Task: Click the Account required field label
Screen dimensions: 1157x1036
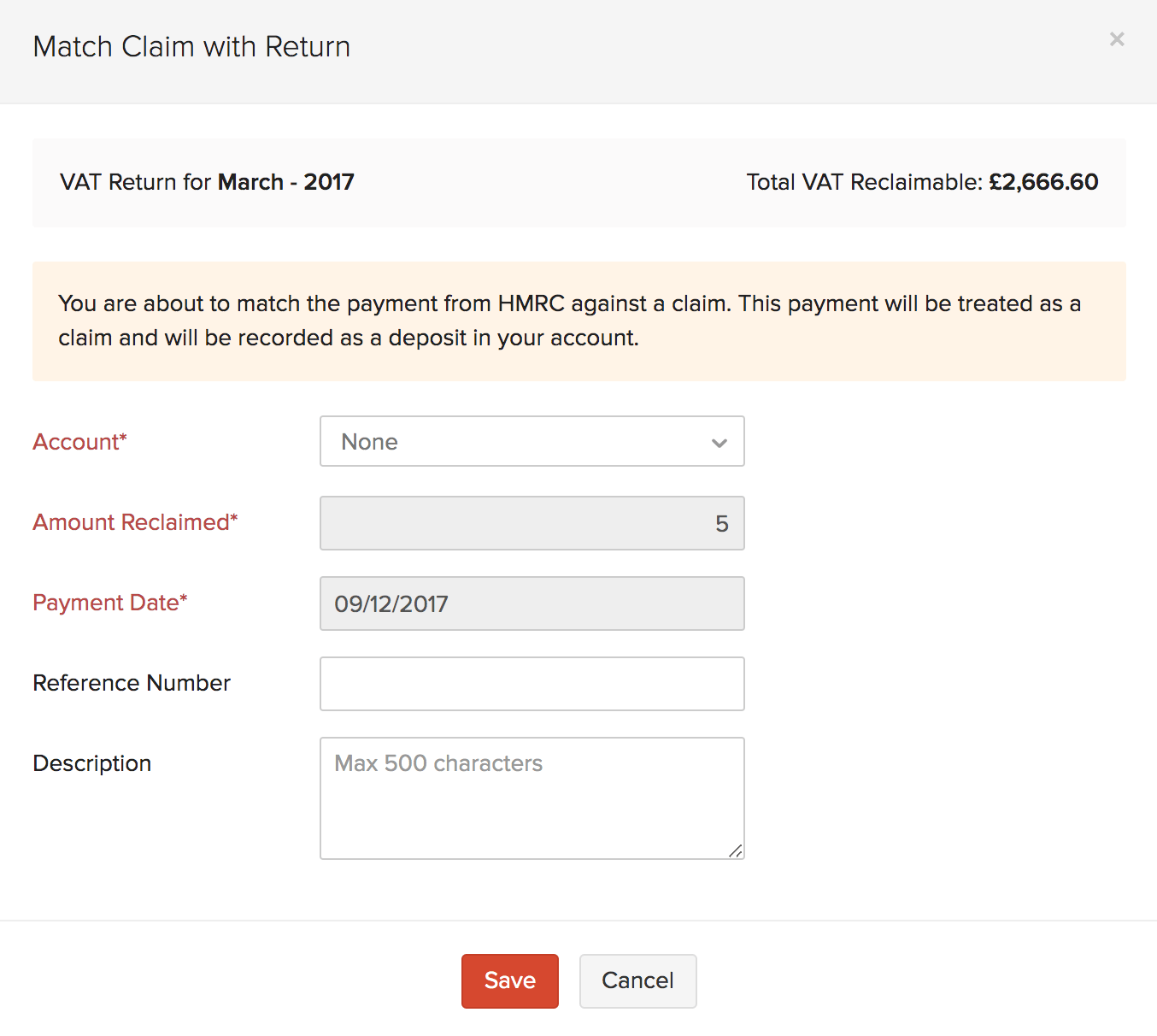Action: pyautogui.click(x=79, y=442)
